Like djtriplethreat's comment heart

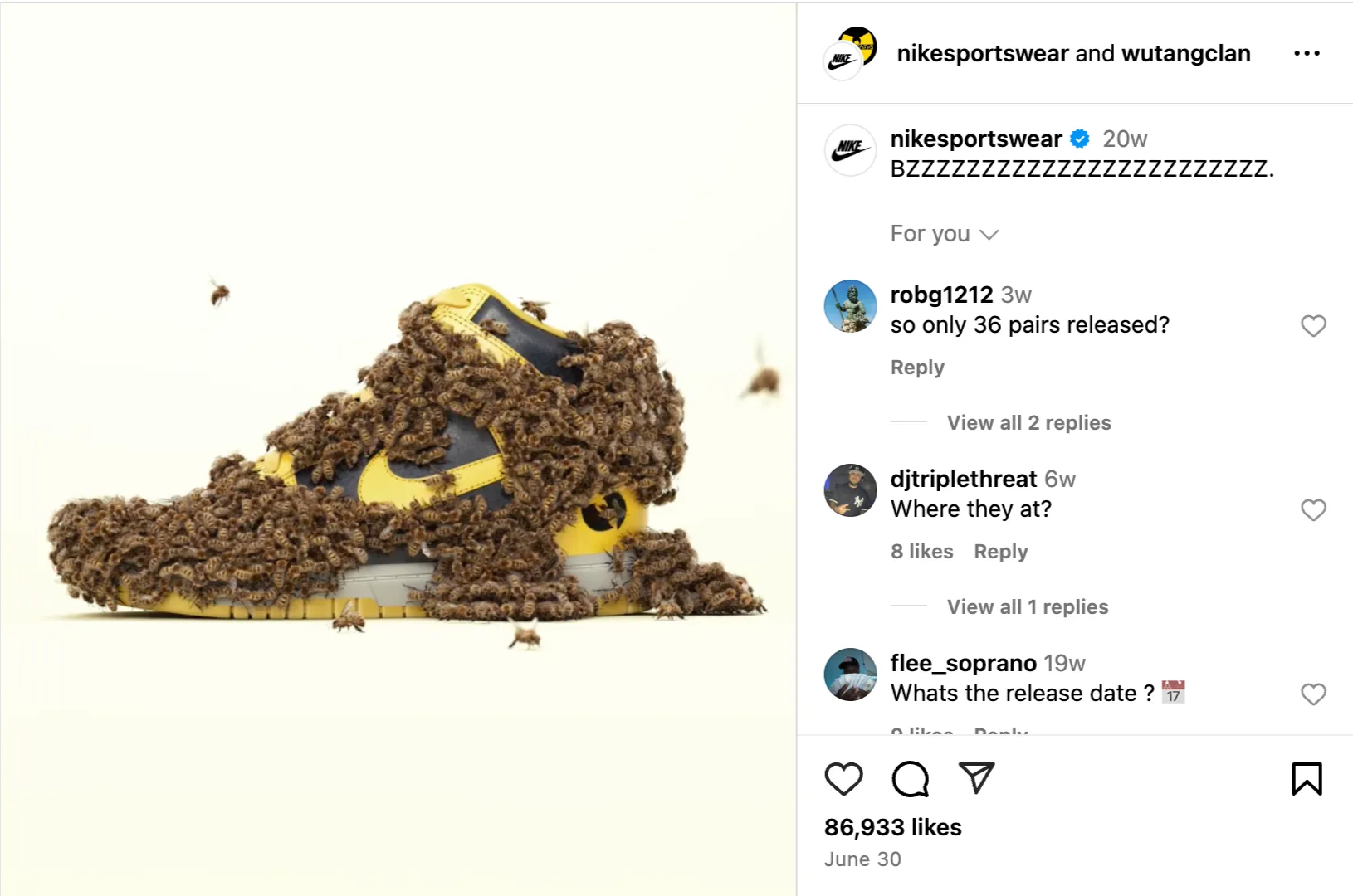click(1313, 510)
